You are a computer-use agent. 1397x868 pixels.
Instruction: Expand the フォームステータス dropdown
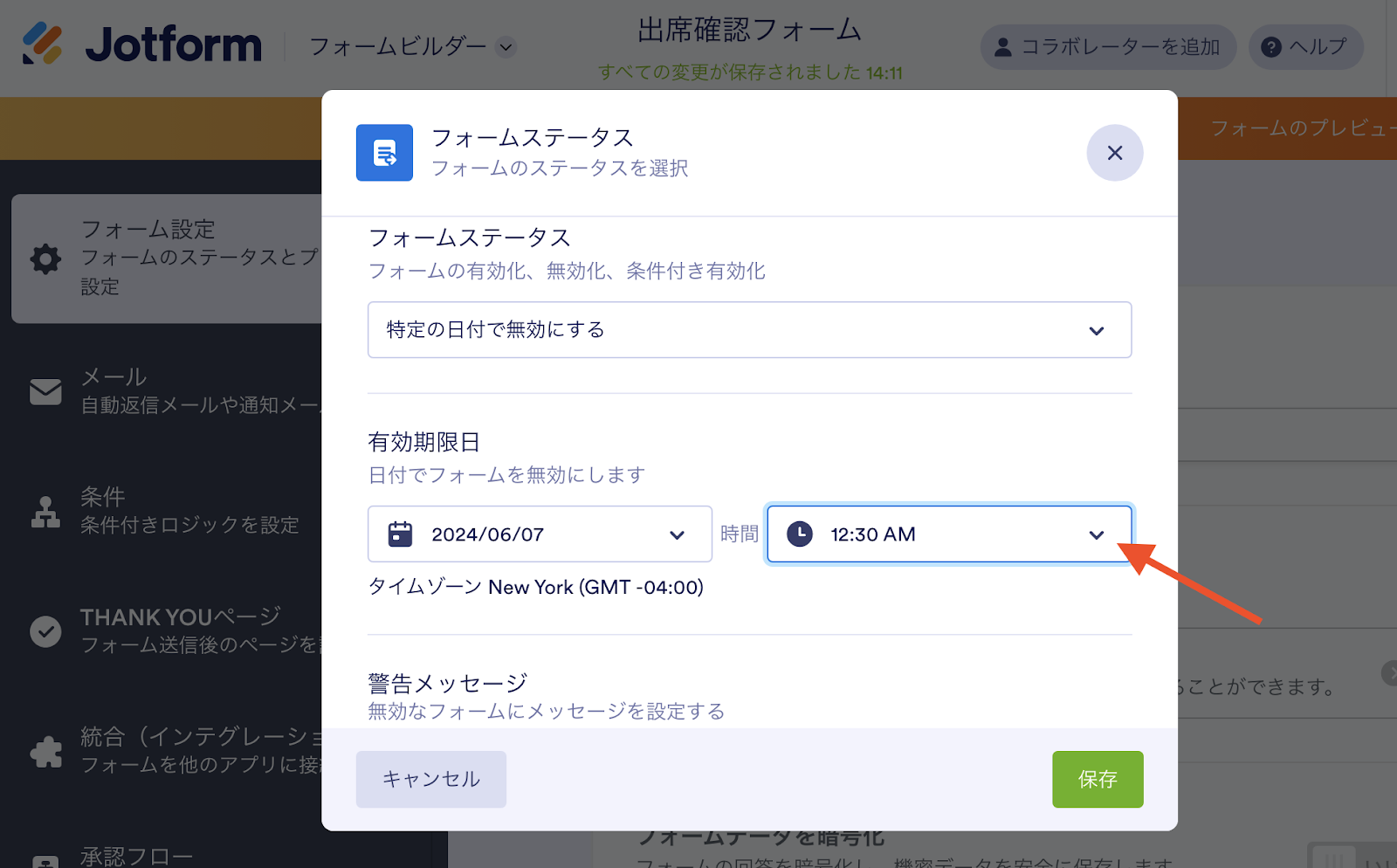[x=749, y=330]
